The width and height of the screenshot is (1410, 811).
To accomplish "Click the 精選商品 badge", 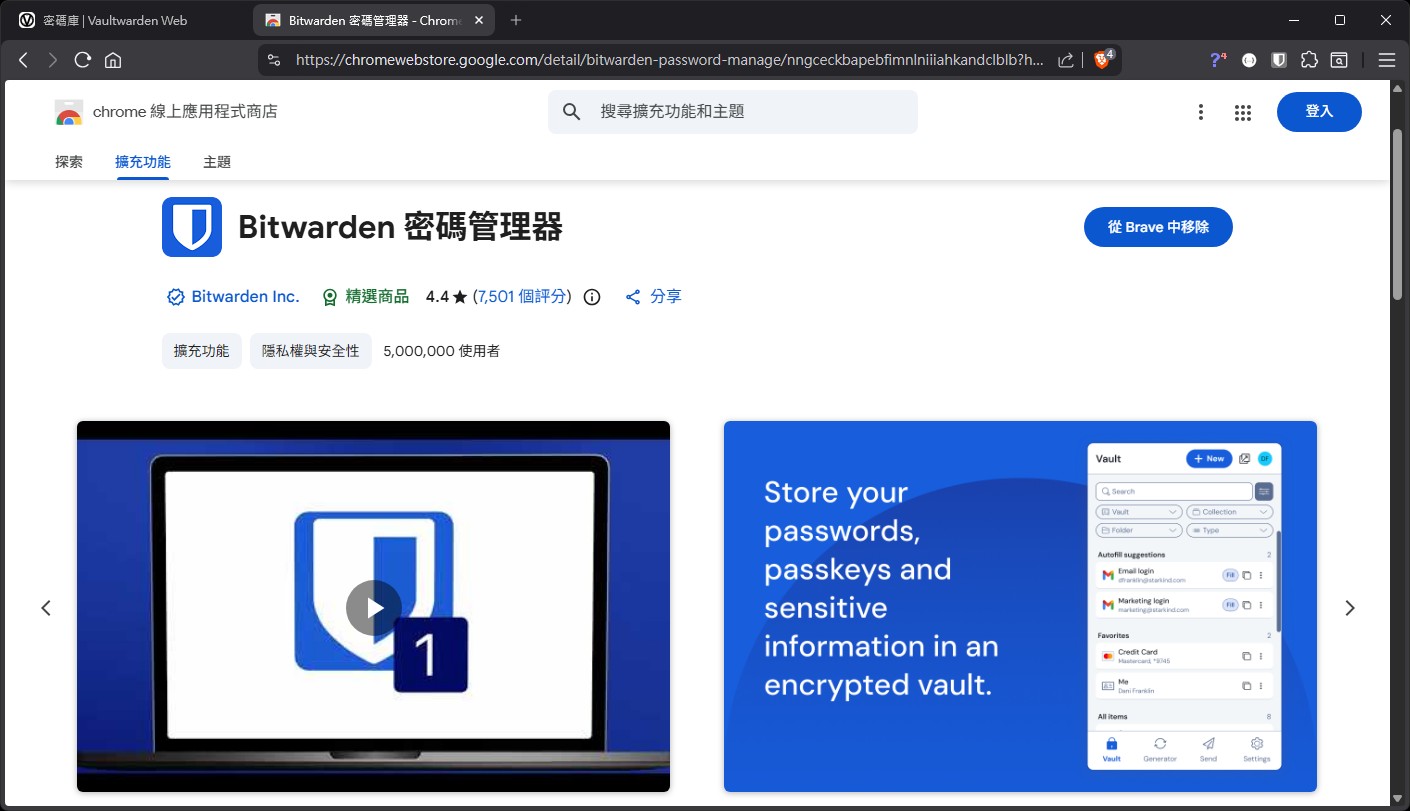I will (365, 297).
